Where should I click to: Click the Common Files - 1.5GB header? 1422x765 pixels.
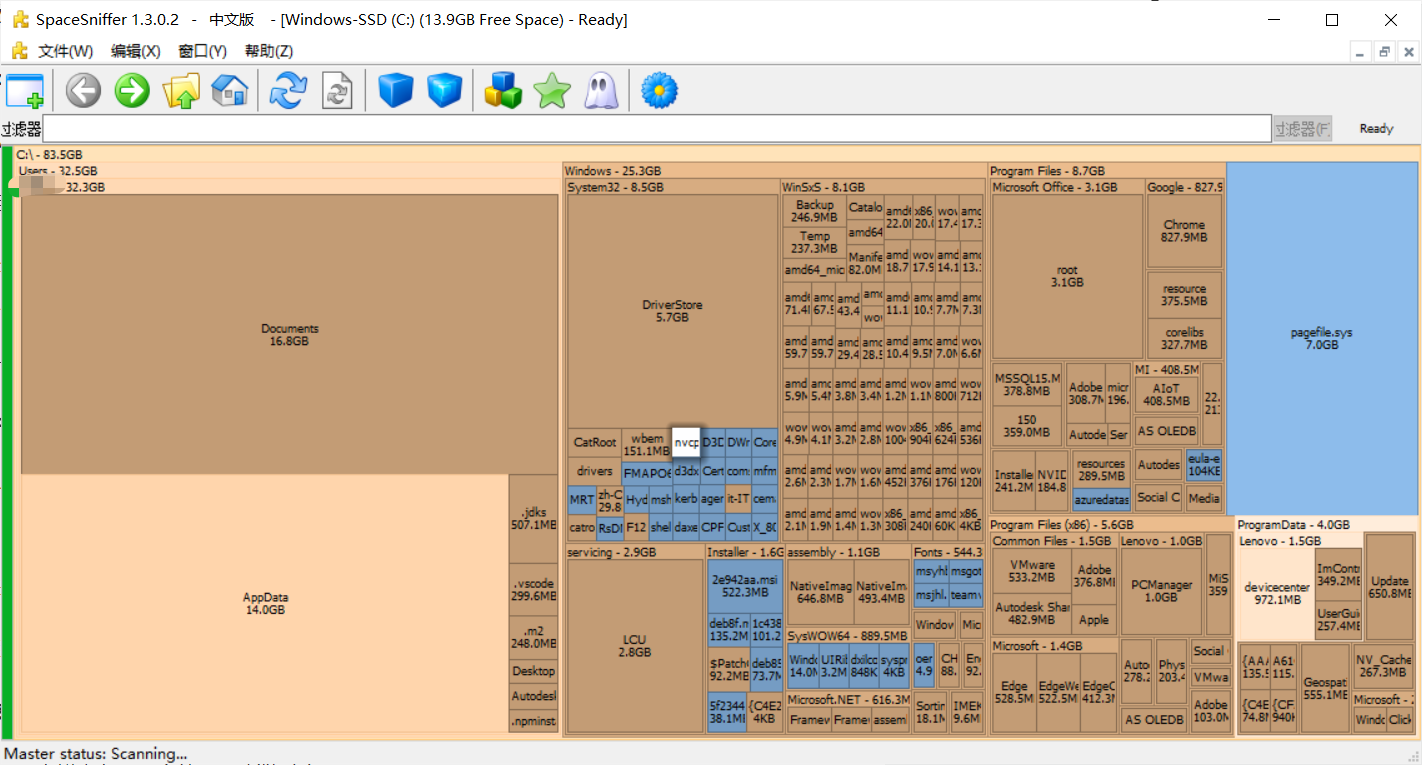[x=1052, y=541]
